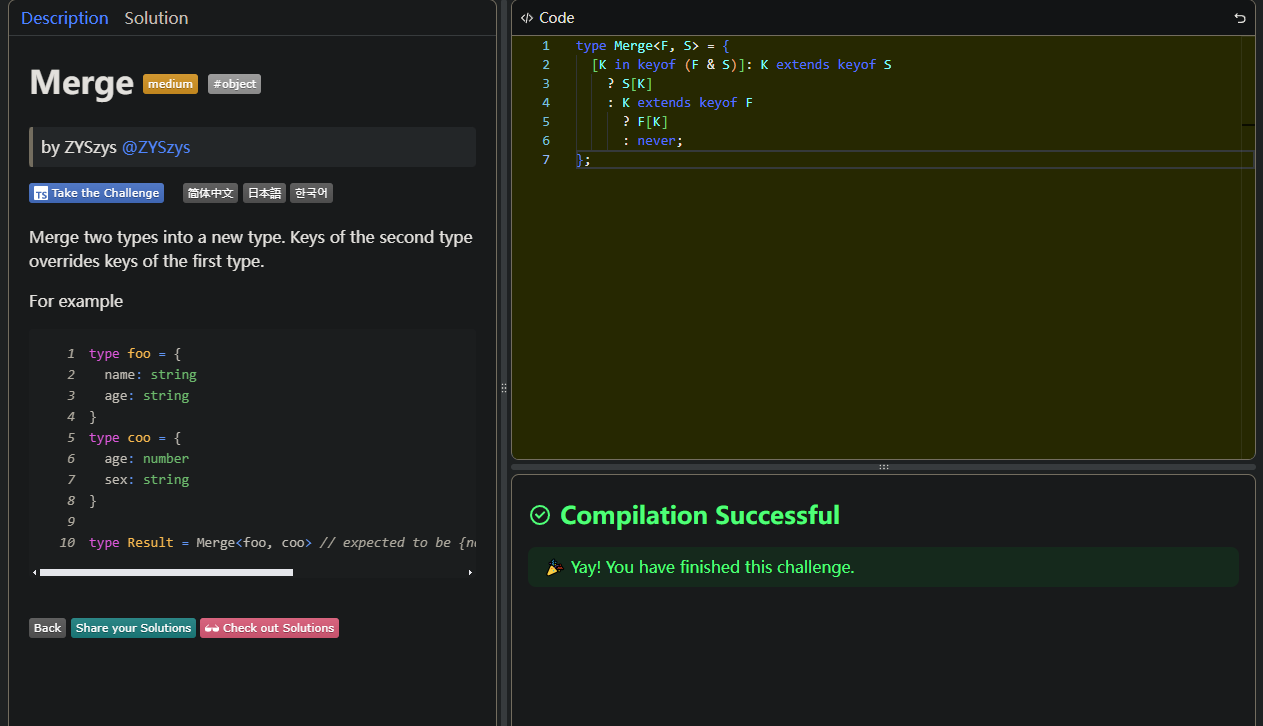1263x726 pixels.
Task: Click the vertical panel splitter handle
Action: click(x=504, y=388)
